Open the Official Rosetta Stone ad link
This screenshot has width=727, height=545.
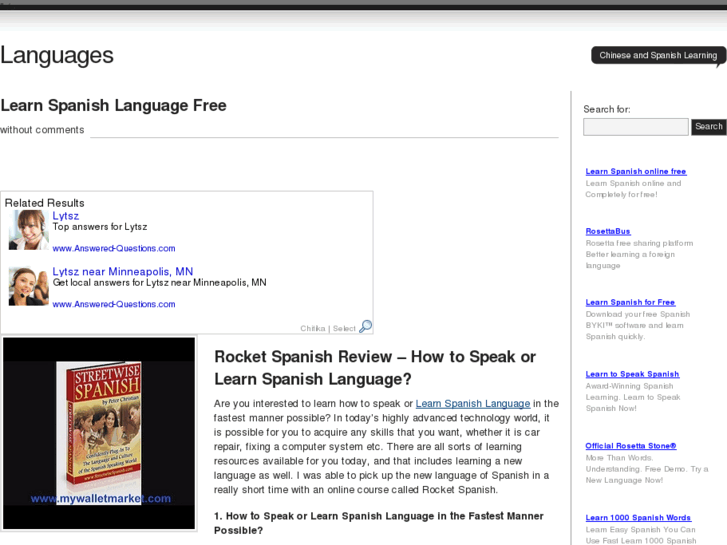[631, 446]
